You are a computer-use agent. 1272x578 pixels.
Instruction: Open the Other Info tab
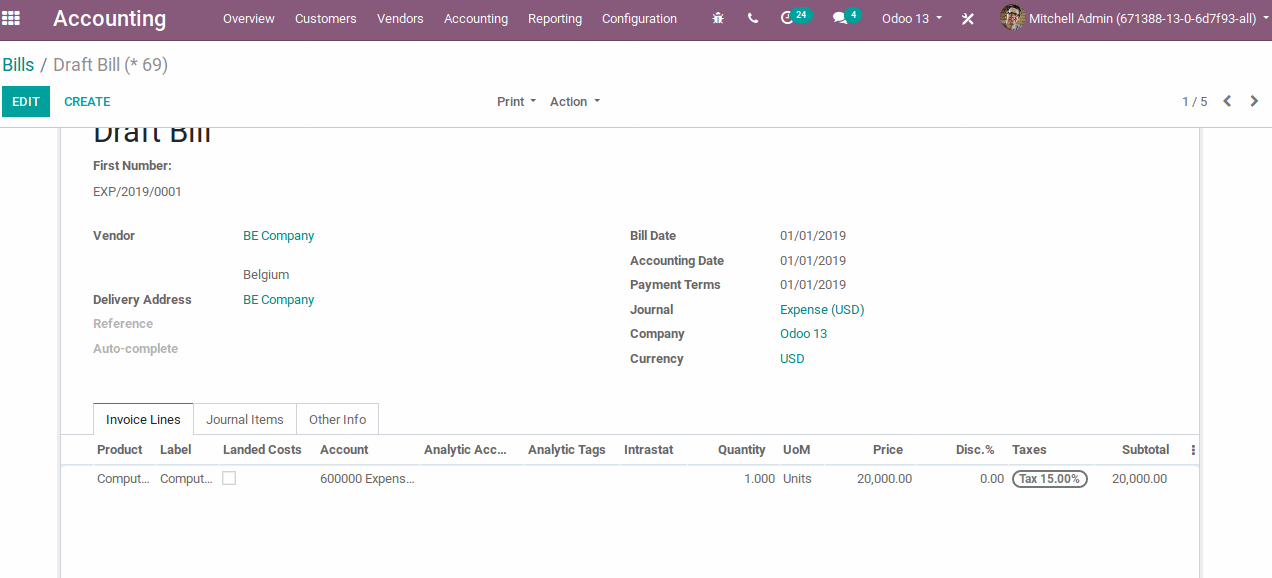coord(337,418)
